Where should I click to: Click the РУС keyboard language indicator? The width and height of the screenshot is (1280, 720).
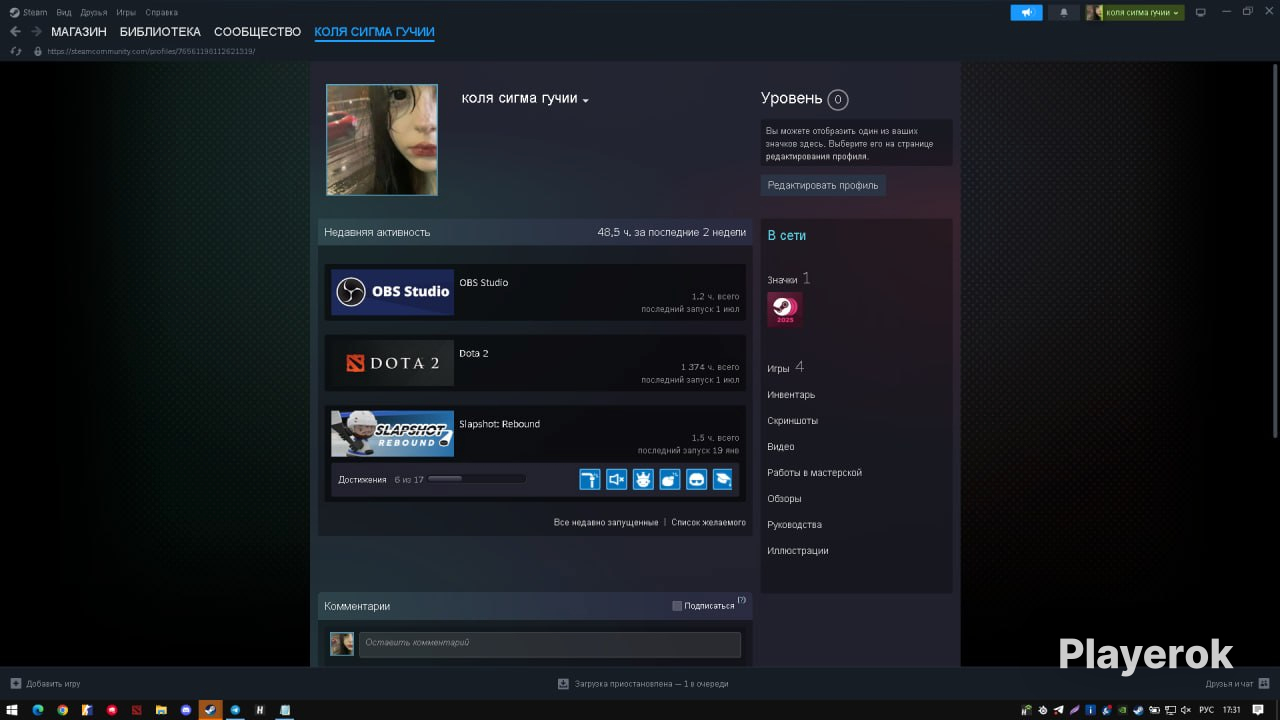(x=1206, y=710)
